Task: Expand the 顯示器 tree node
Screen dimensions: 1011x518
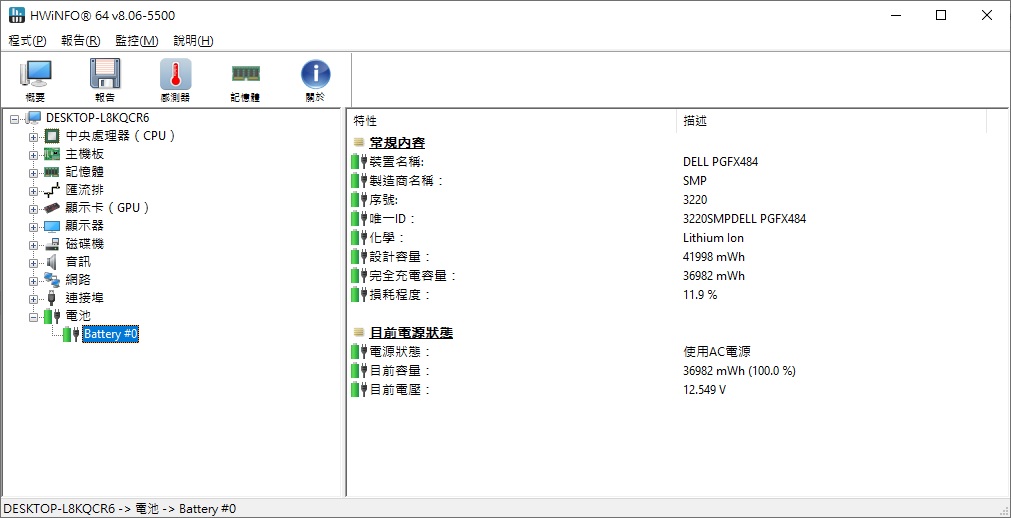Action: pyautogui.click(x=34, y=227)
